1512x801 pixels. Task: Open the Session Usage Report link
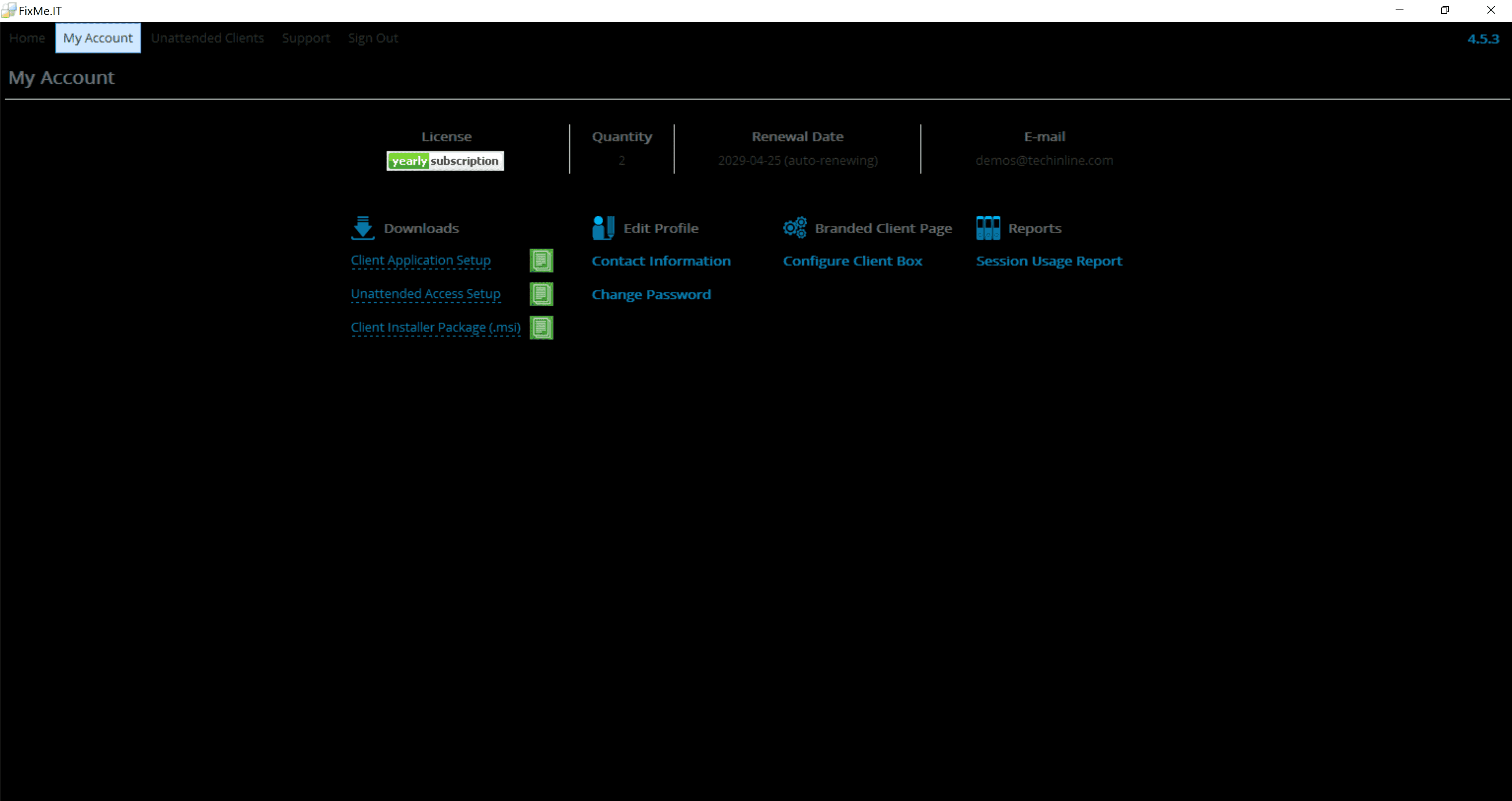1049,261
